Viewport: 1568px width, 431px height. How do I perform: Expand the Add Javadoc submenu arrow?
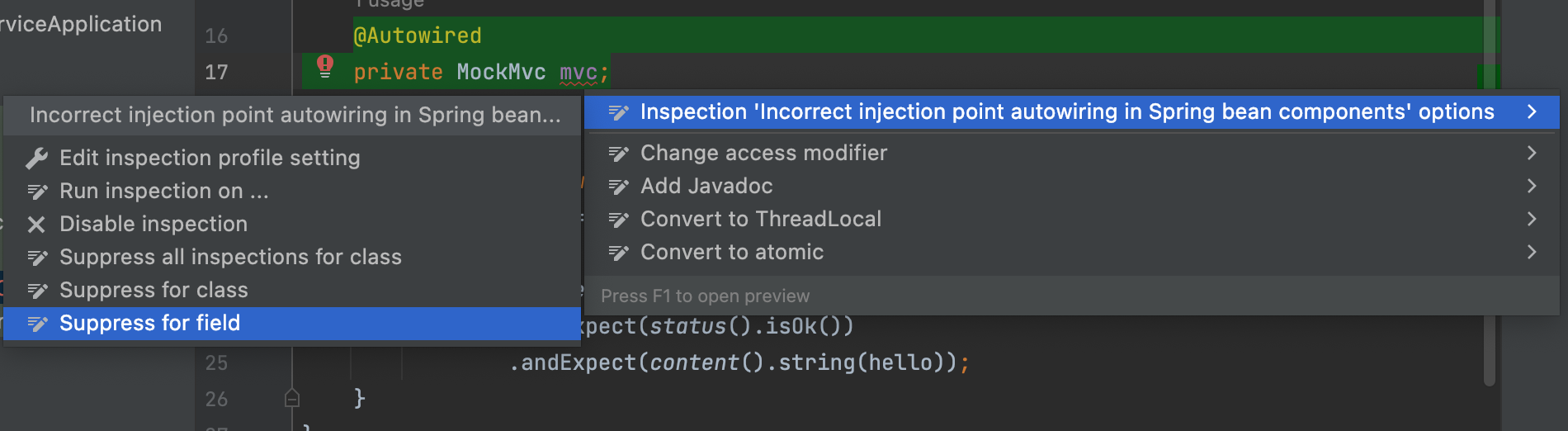point(1532,186)
